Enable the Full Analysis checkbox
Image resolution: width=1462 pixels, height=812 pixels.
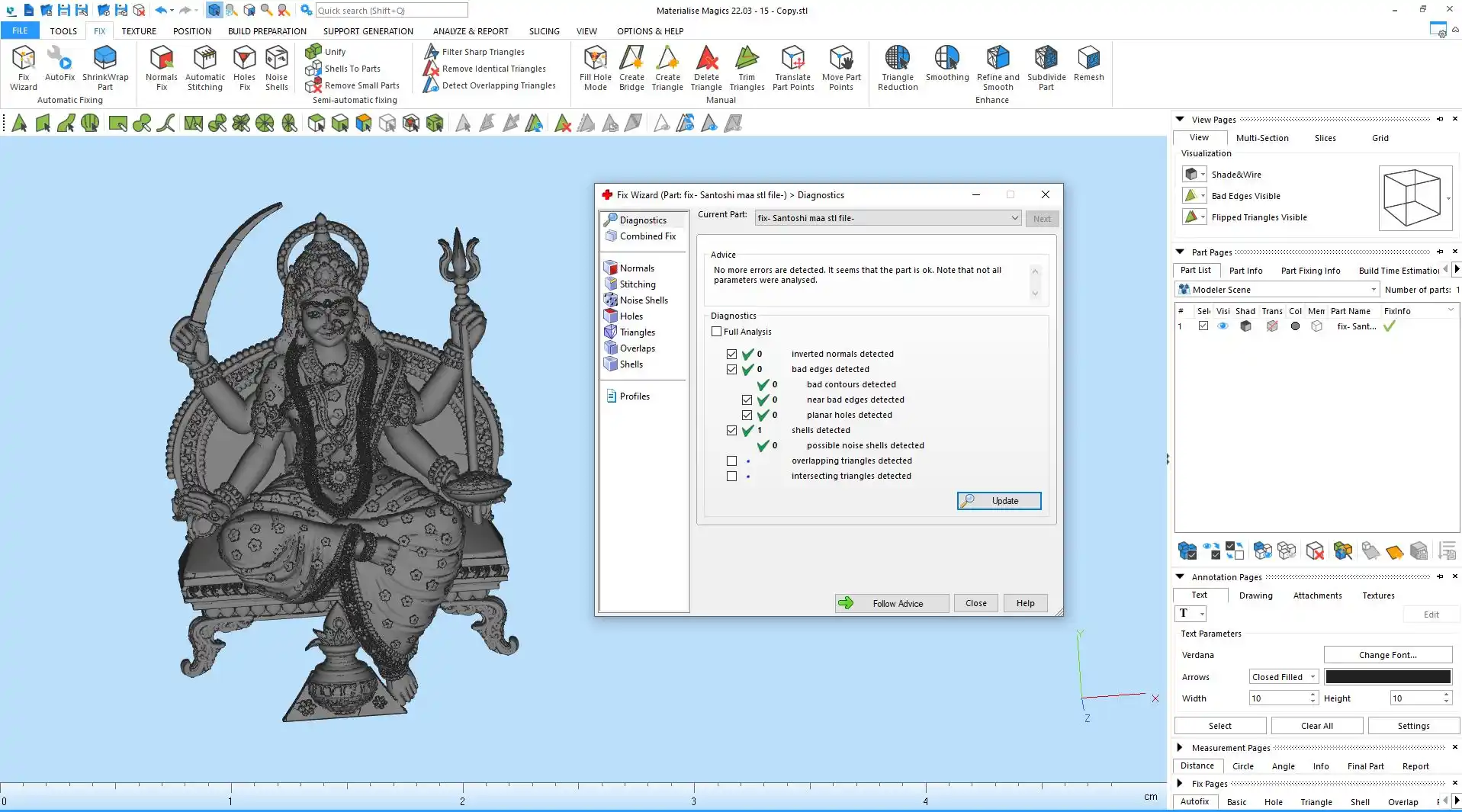[716, 332]
